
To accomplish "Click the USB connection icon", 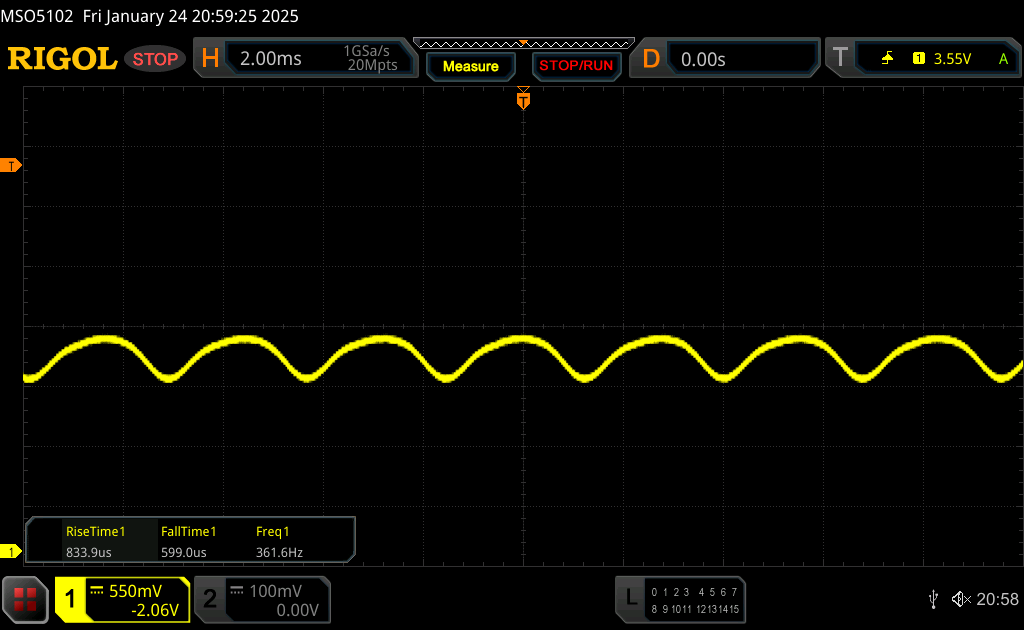I will click(x=933, y=599).
